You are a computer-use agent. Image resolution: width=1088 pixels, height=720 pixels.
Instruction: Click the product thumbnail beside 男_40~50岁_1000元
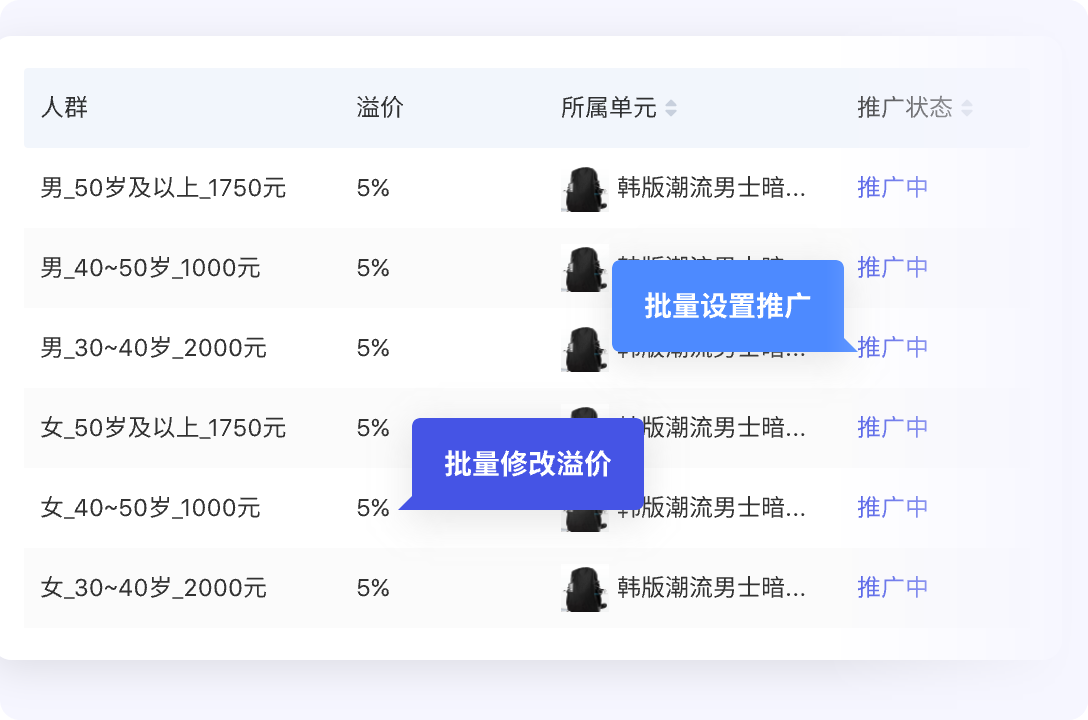click(x=585, y=268)
